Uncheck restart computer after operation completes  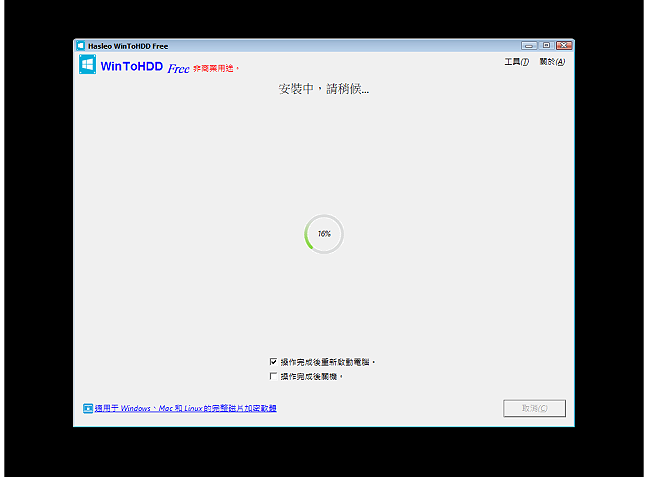273,362
